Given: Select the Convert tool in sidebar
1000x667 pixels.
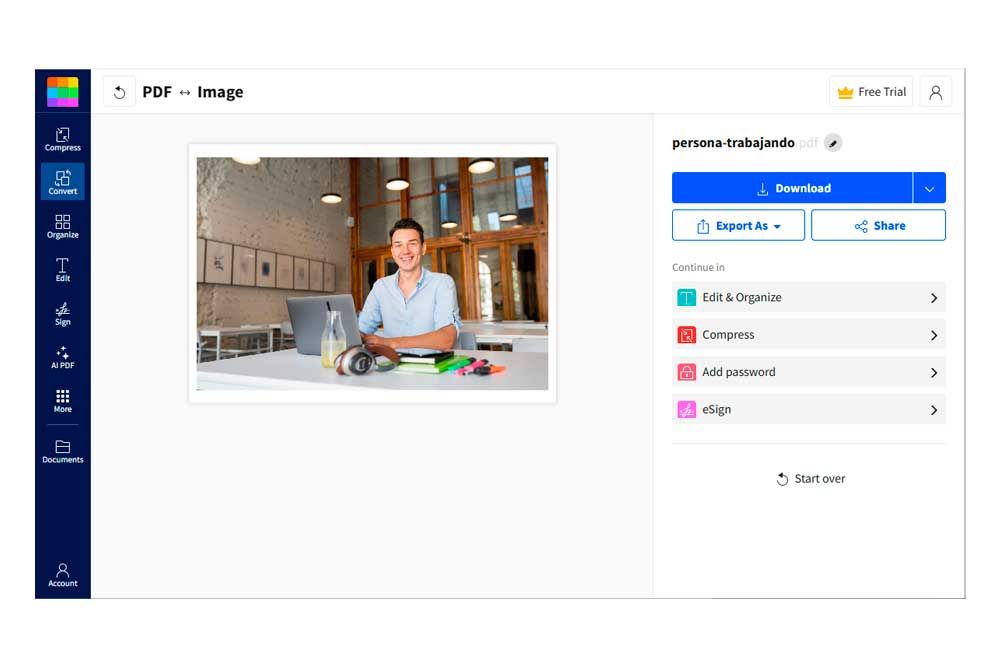Looking at the screenshot, I should (62, 182).
